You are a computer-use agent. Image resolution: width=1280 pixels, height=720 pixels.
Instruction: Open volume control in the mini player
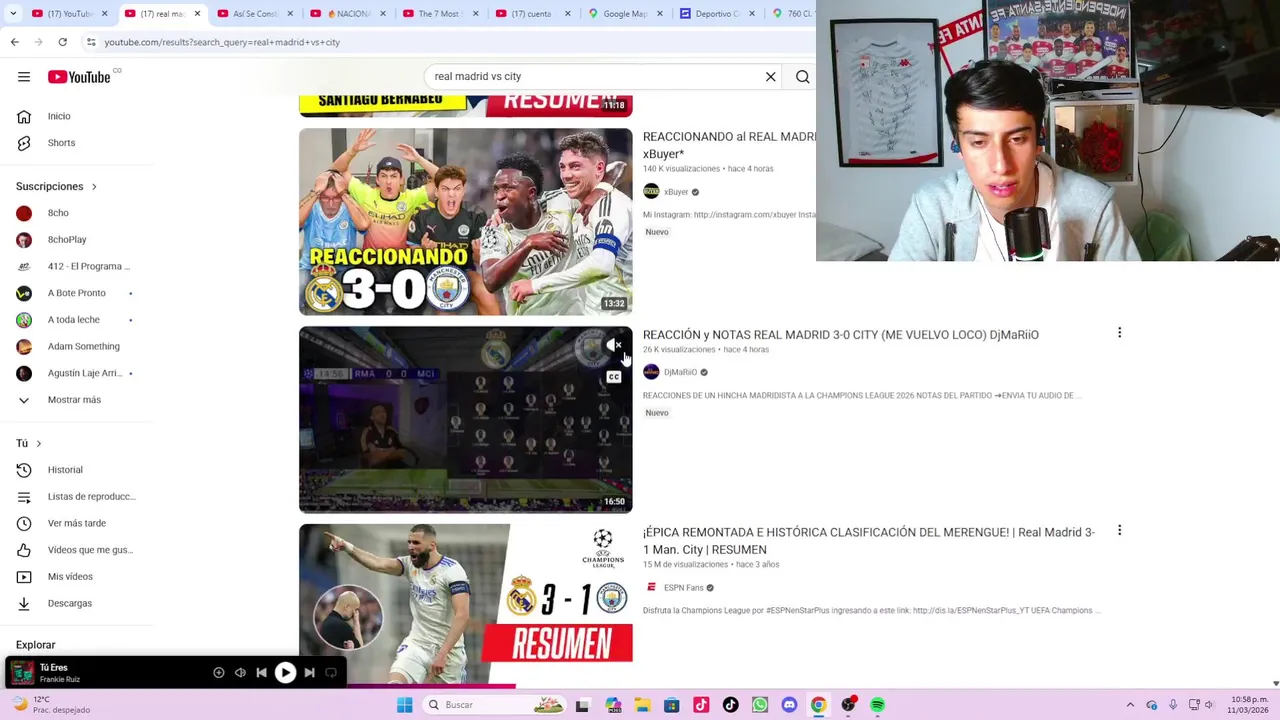tap(240, 673)
